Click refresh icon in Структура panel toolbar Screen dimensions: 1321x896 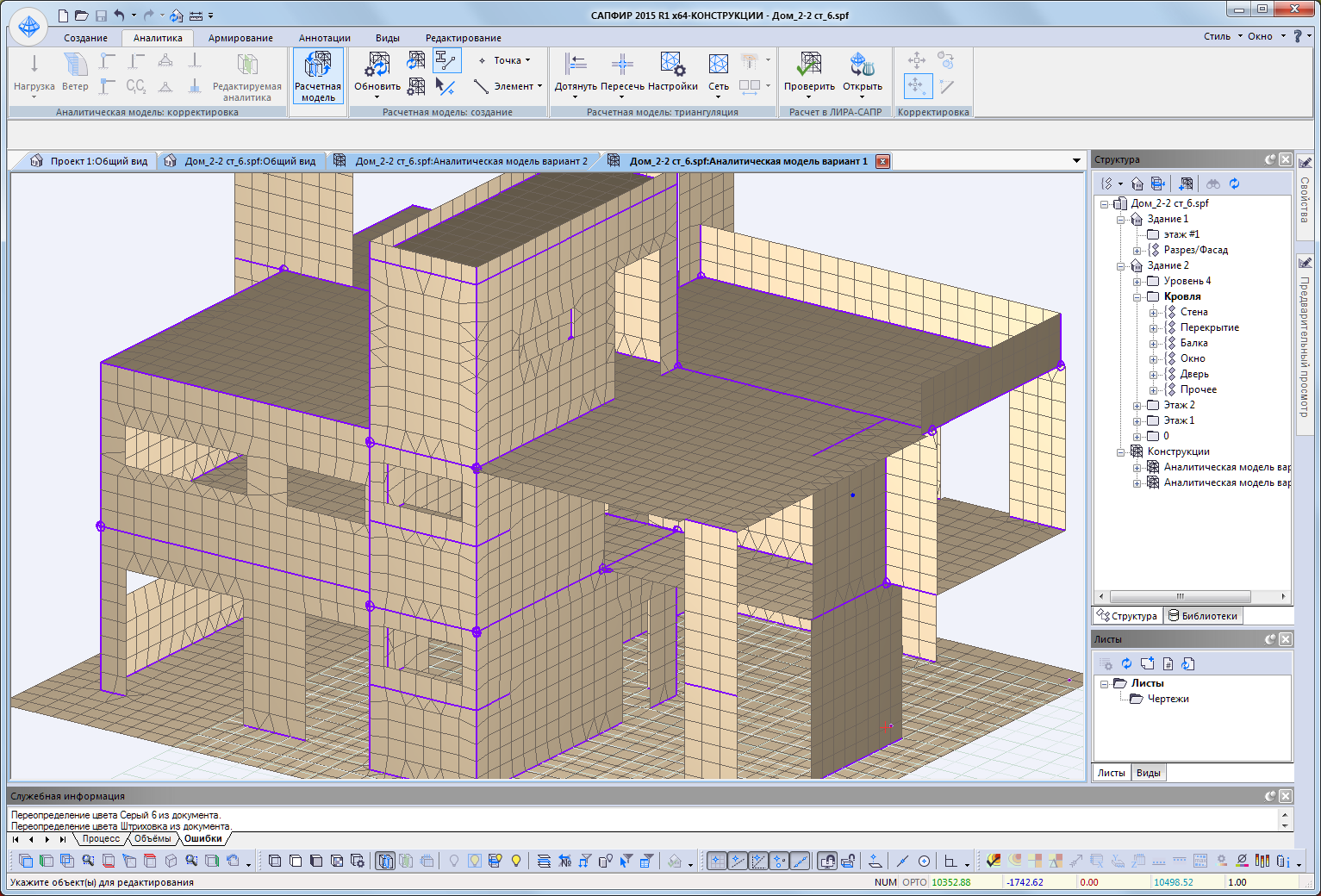pos(1234,184)
